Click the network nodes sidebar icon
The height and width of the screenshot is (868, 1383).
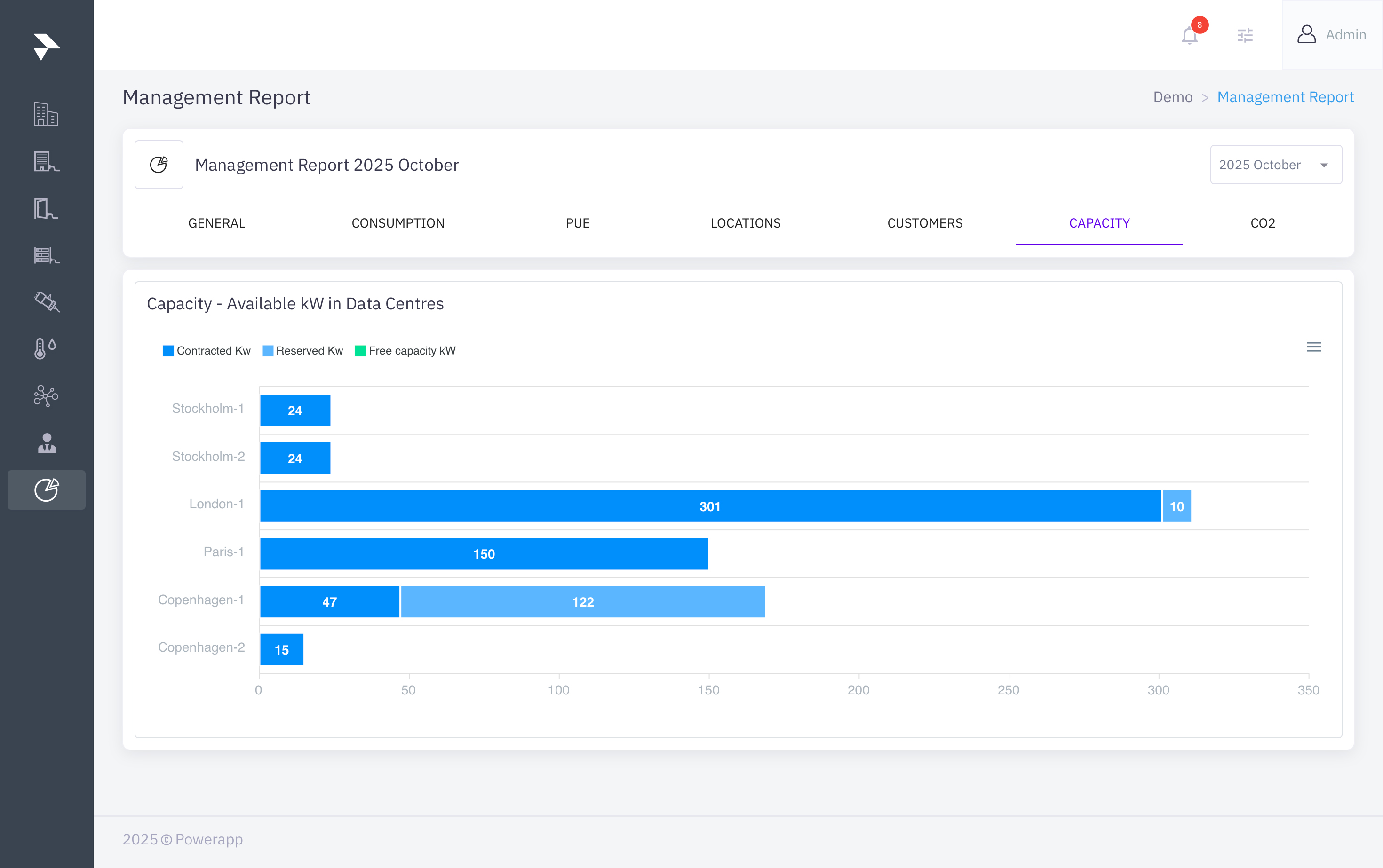(x=46, y=395)
